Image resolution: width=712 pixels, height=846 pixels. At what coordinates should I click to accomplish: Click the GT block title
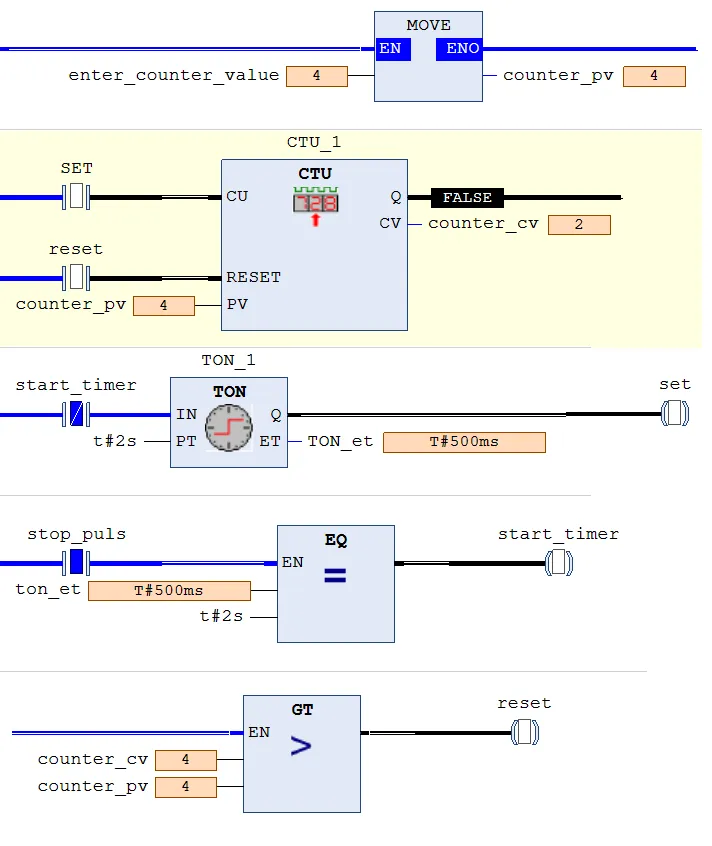pyautogui.click(x=302, y=709)
